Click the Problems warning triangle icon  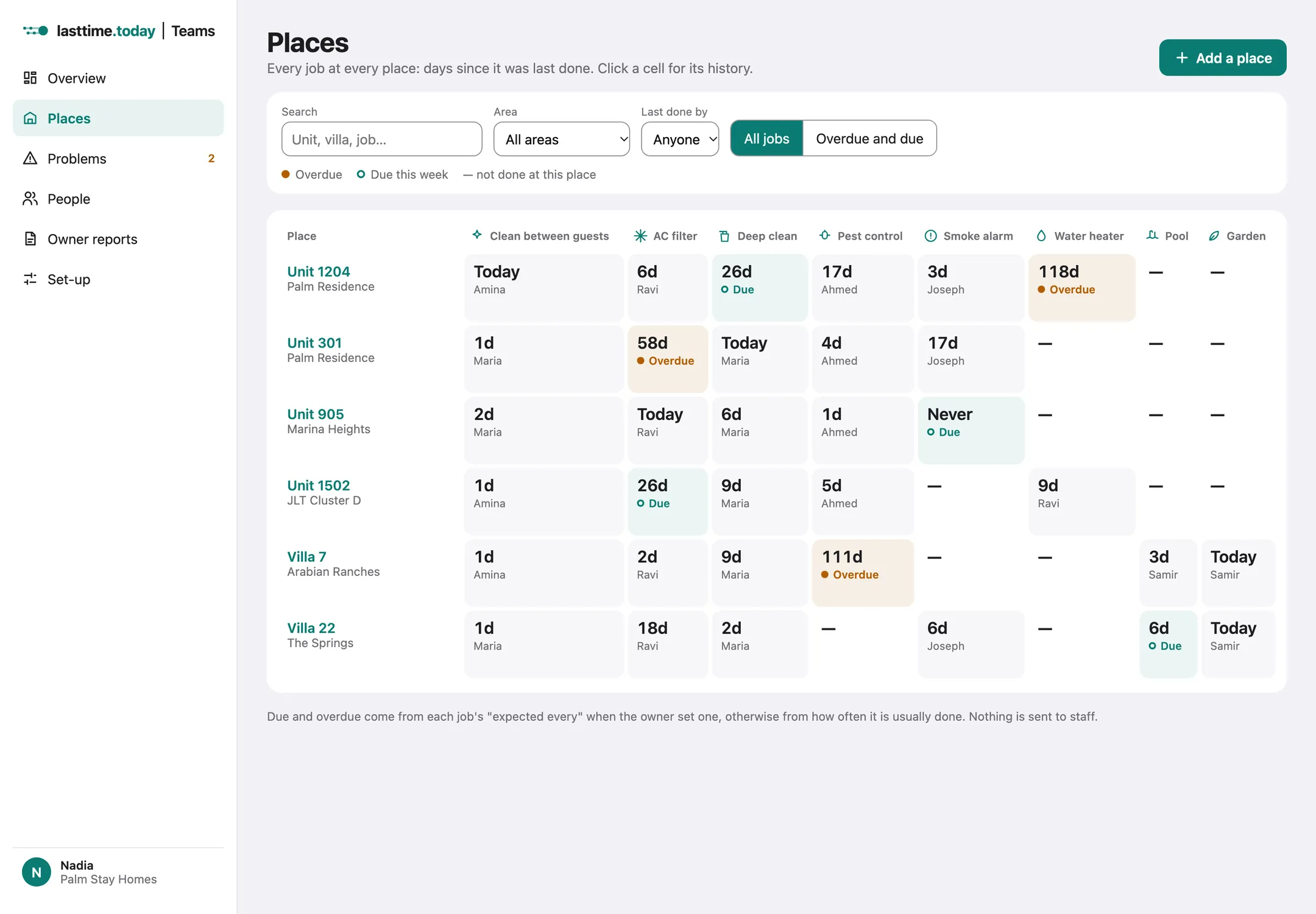point(30,158)
